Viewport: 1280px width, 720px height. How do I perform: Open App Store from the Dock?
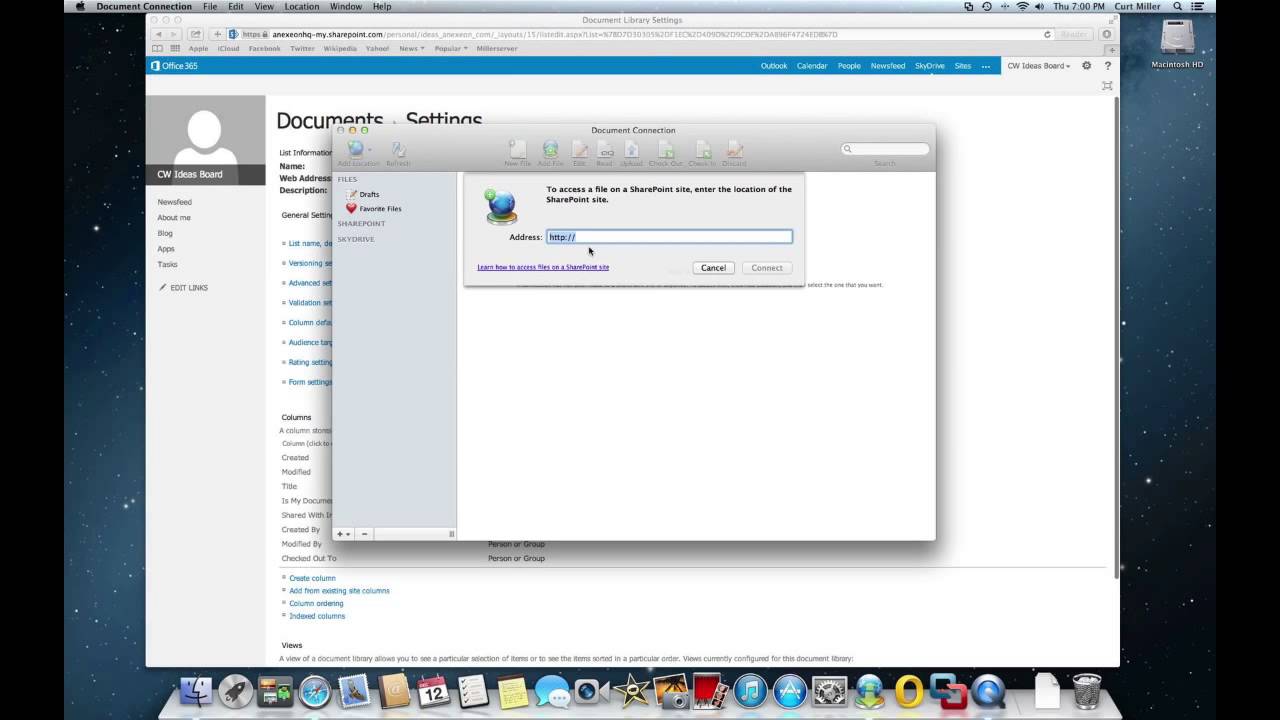pyautogui.click(x=789, y=691)
